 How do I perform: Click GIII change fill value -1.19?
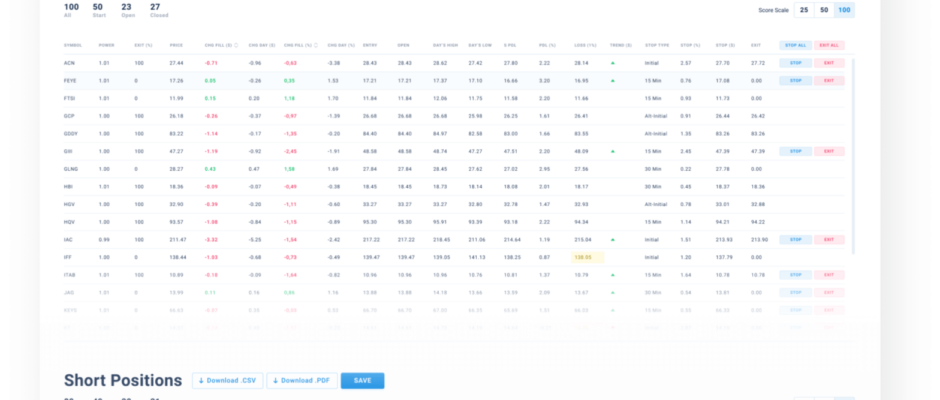[211, 151]
